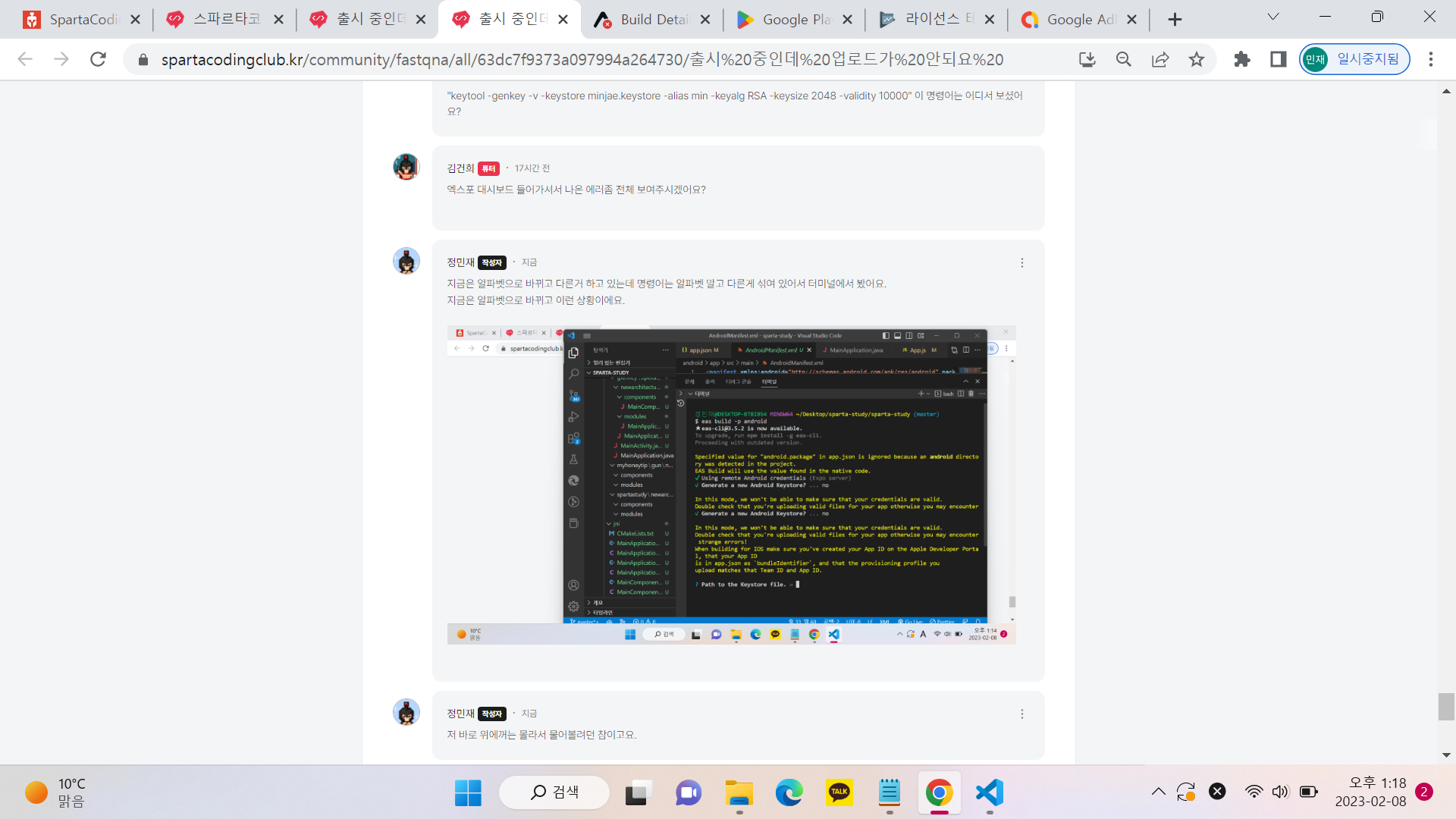Click the keytool -genkey command text
The height and width of the screenshot is (819, 1456).
(x=735, y=103)
